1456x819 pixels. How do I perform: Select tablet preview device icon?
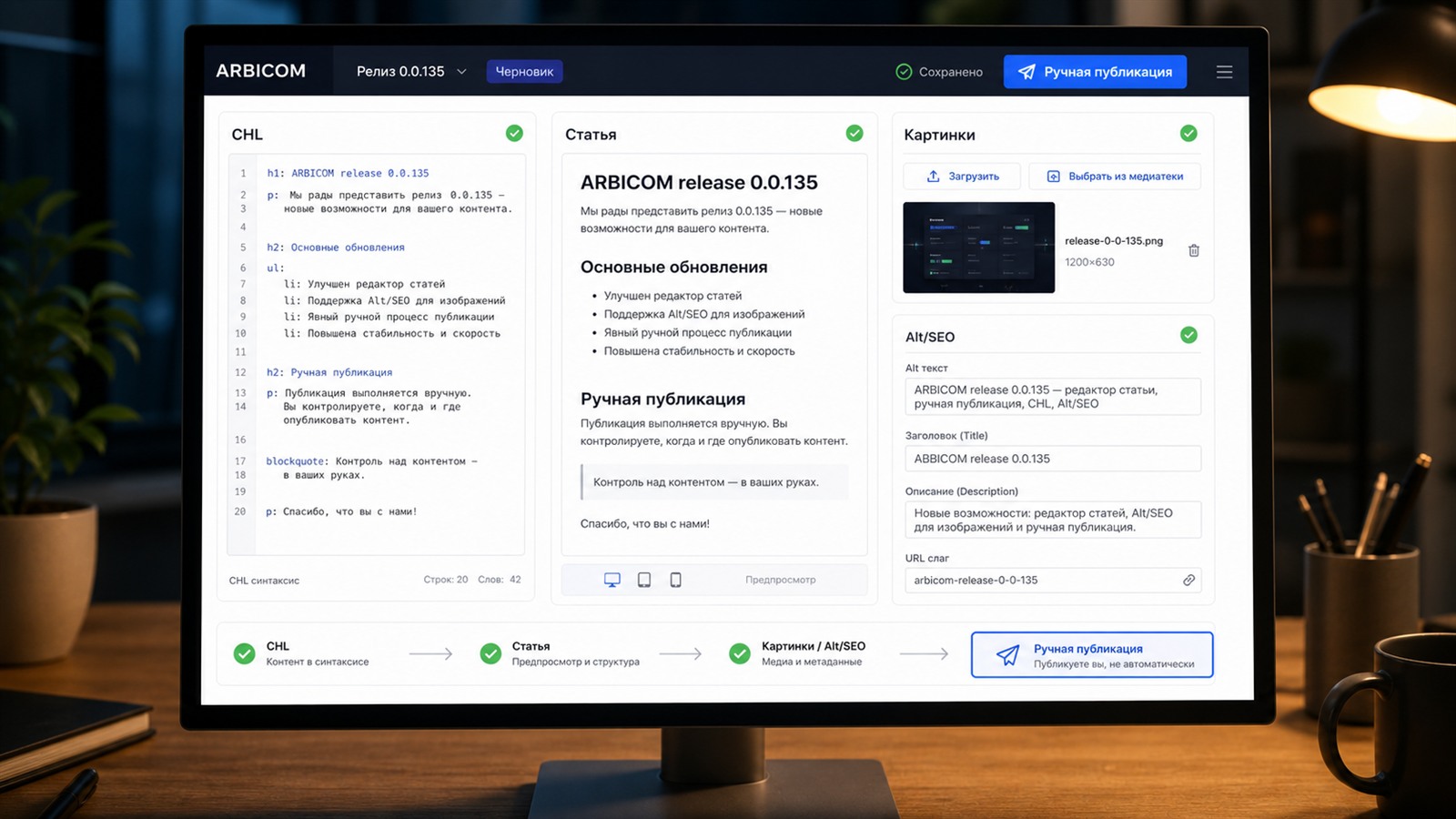pos(644,580)
